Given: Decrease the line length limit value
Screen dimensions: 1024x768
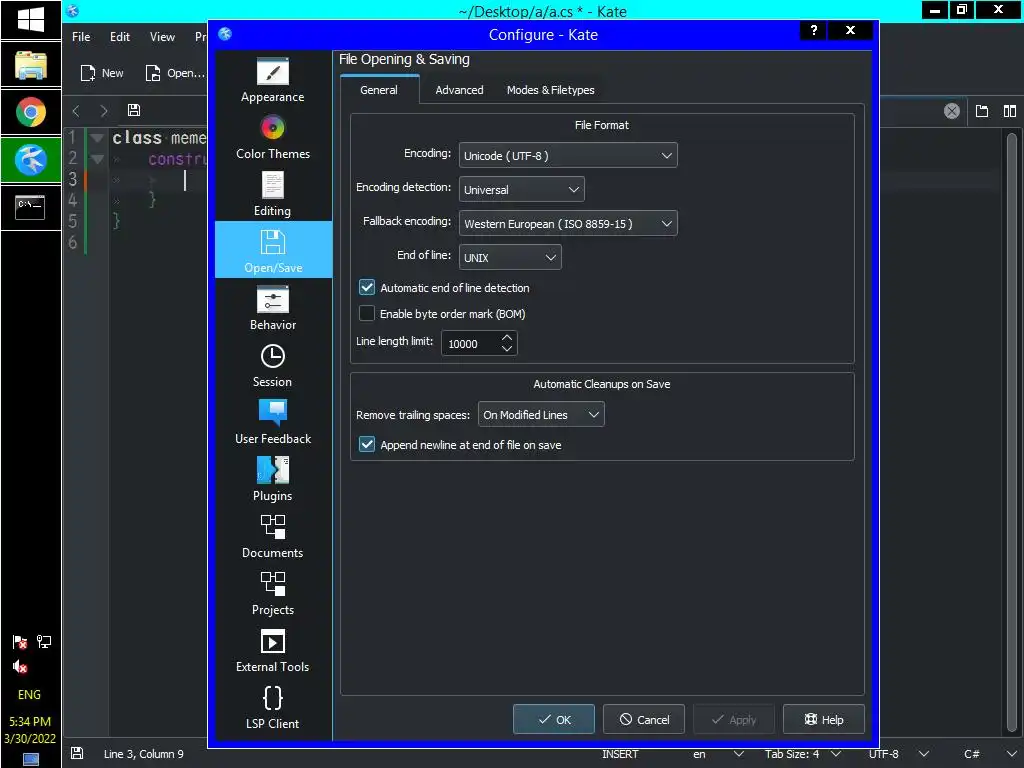Looking at the screenshot, I should coord(507,349).
